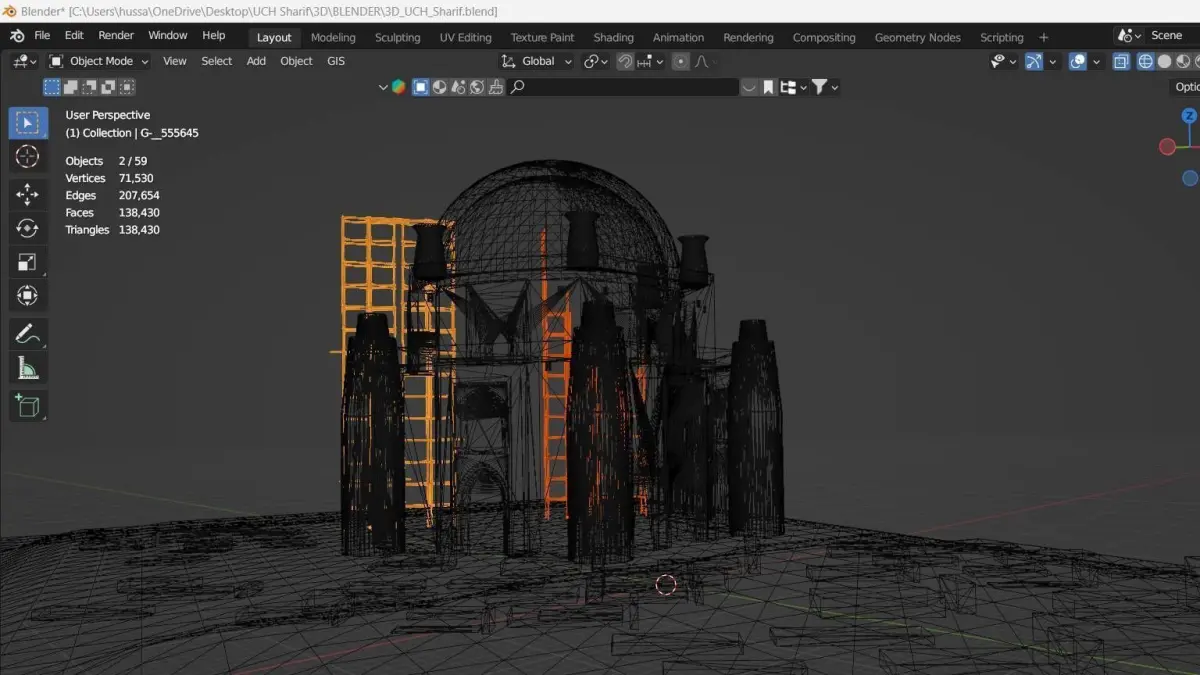The height and width of the screenshot is (675, 1200).
Task: Open the funnel filter dropdown
Action: pos(825,87)
